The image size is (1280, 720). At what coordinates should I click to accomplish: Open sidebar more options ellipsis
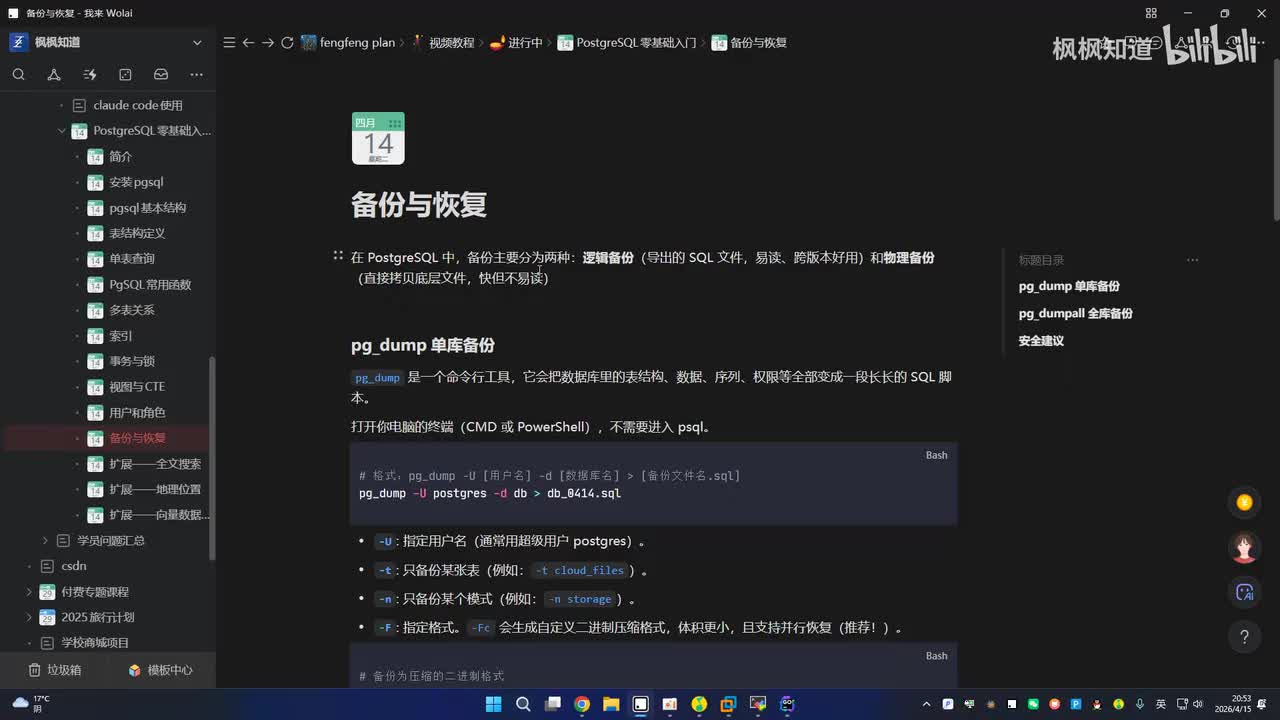196,74
